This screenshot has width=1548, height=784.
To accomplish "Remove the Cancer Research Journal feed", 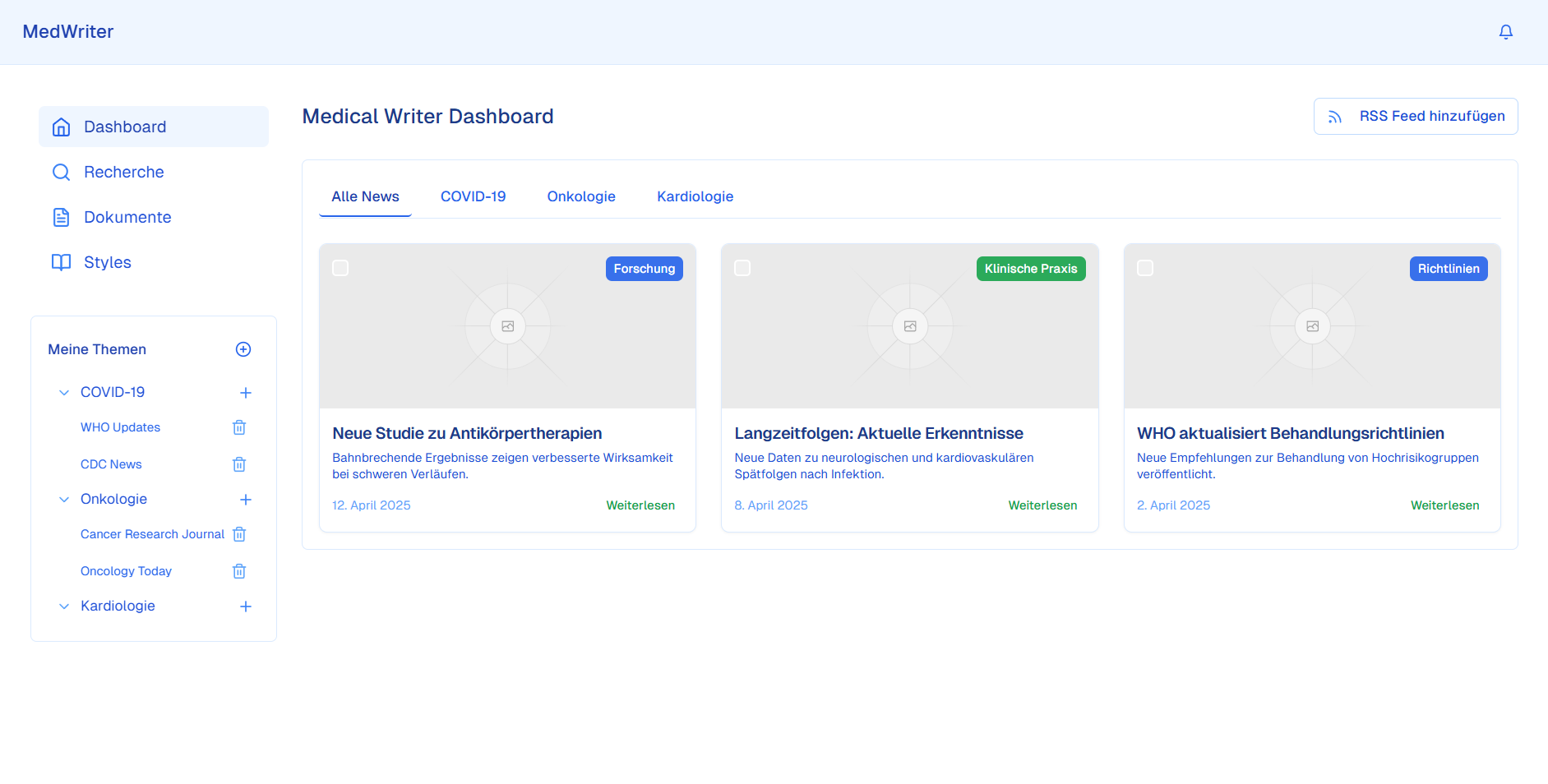I will 239,534.
